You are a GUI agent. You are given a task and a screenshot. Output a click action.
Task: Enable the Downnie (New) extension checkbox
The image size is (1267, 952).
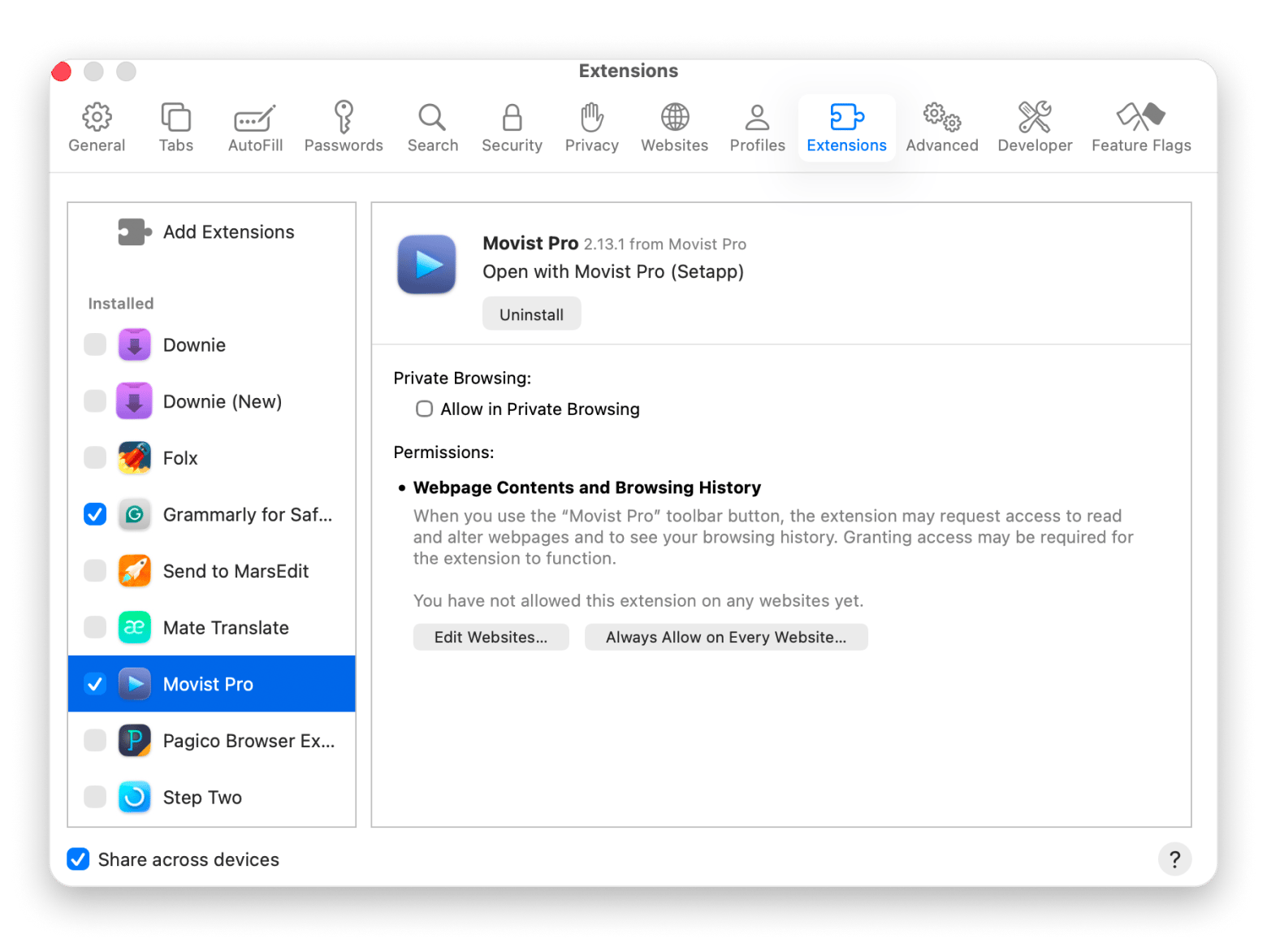[x=95, y=401]
